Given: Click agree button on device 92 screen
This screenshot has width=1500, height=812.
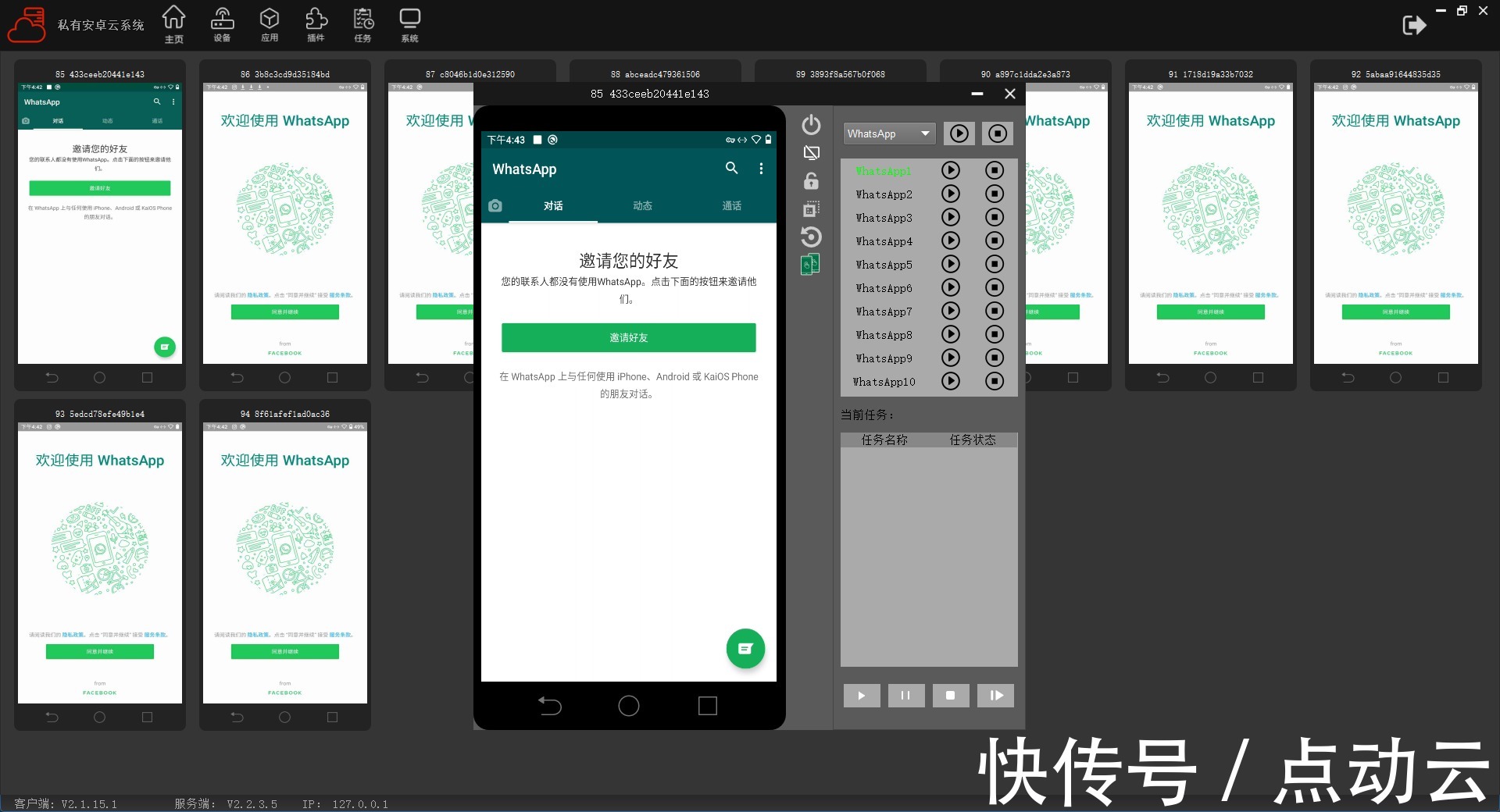Looking at the screenshot, I should click(x=1396, y=312).
